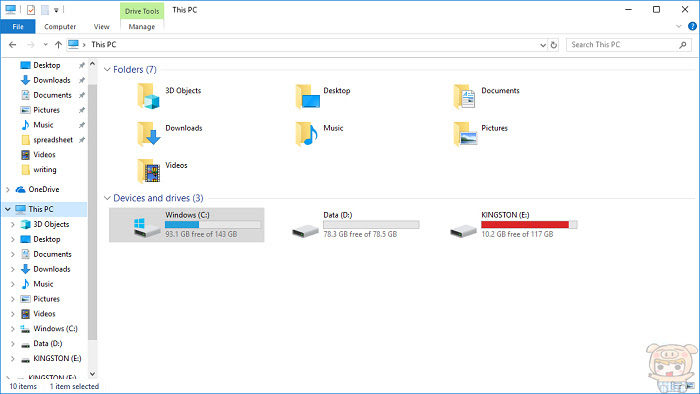
Task: Select the Data (D:) drive icon
Action: pos(305,231)
